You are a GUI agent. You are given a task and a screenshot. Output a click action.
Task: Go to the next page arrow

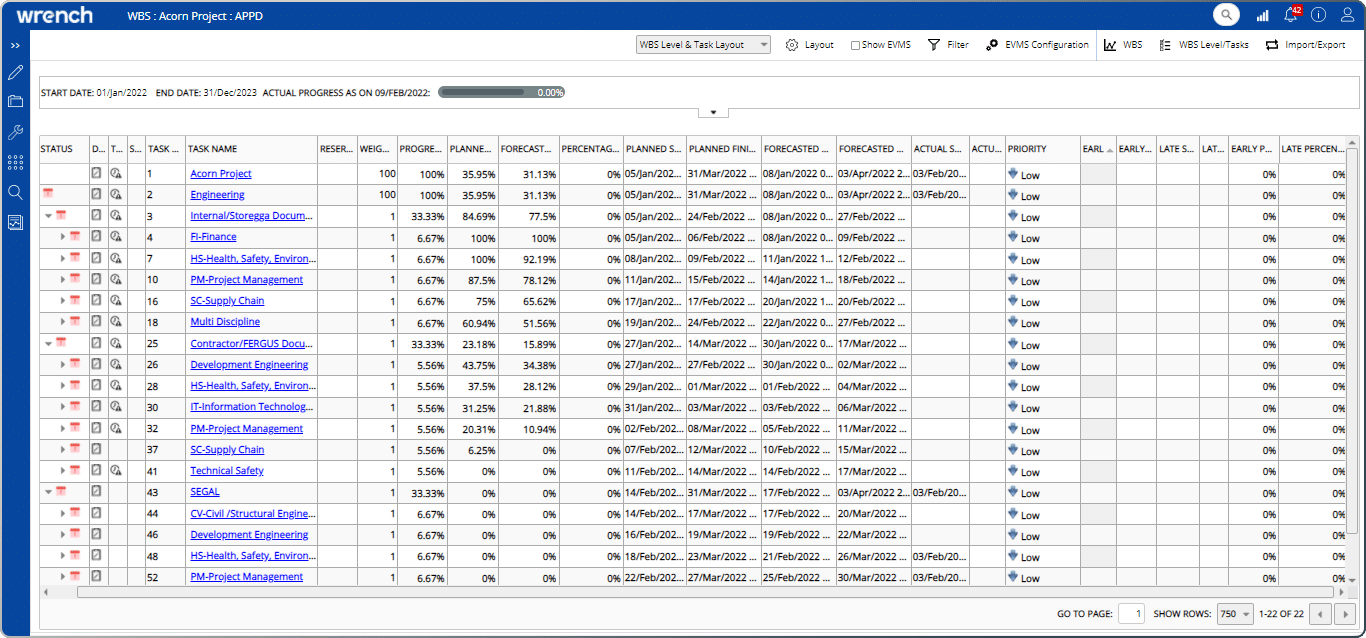pyautogui.click(x=1346, y=614)
